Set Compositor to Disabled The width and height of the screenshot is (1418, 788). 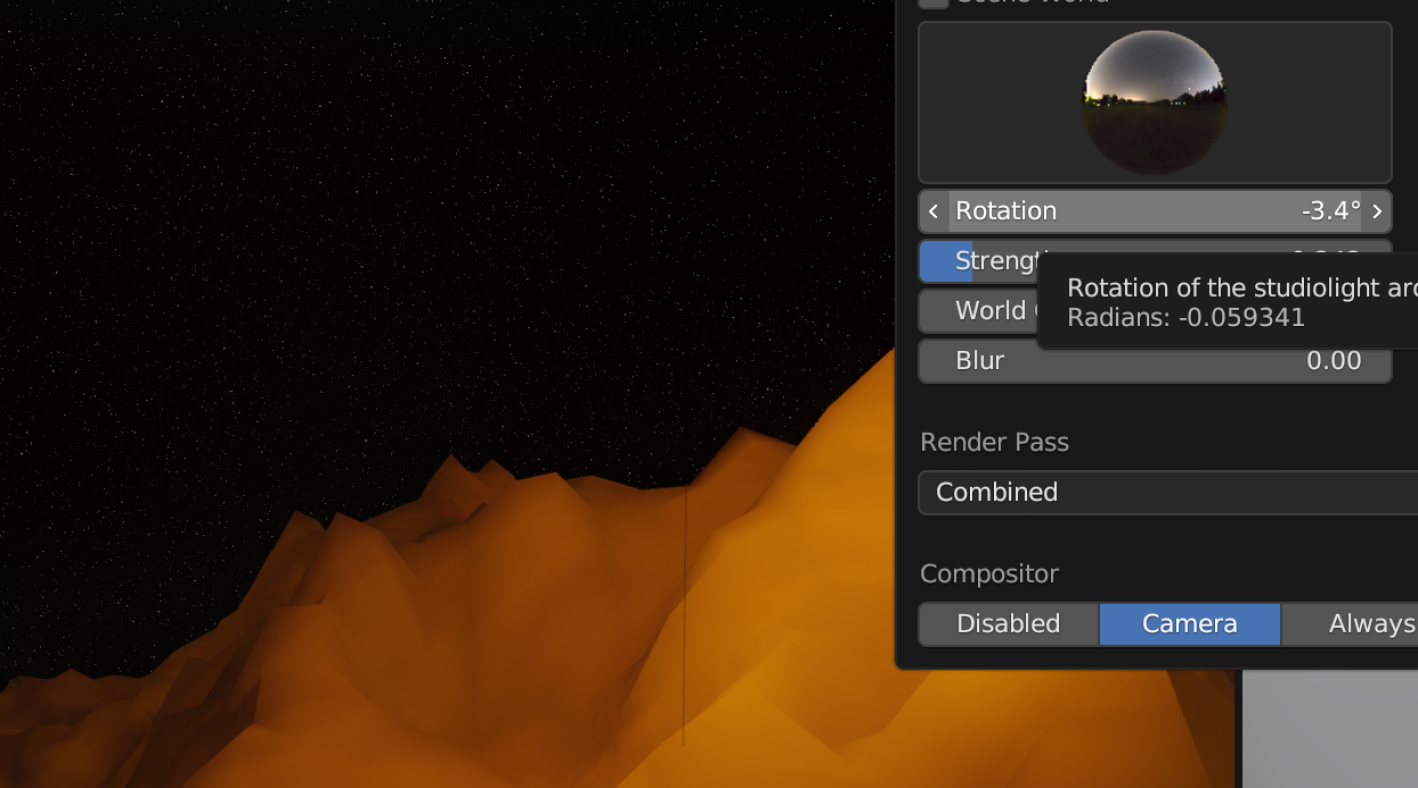pos(1008,624)
